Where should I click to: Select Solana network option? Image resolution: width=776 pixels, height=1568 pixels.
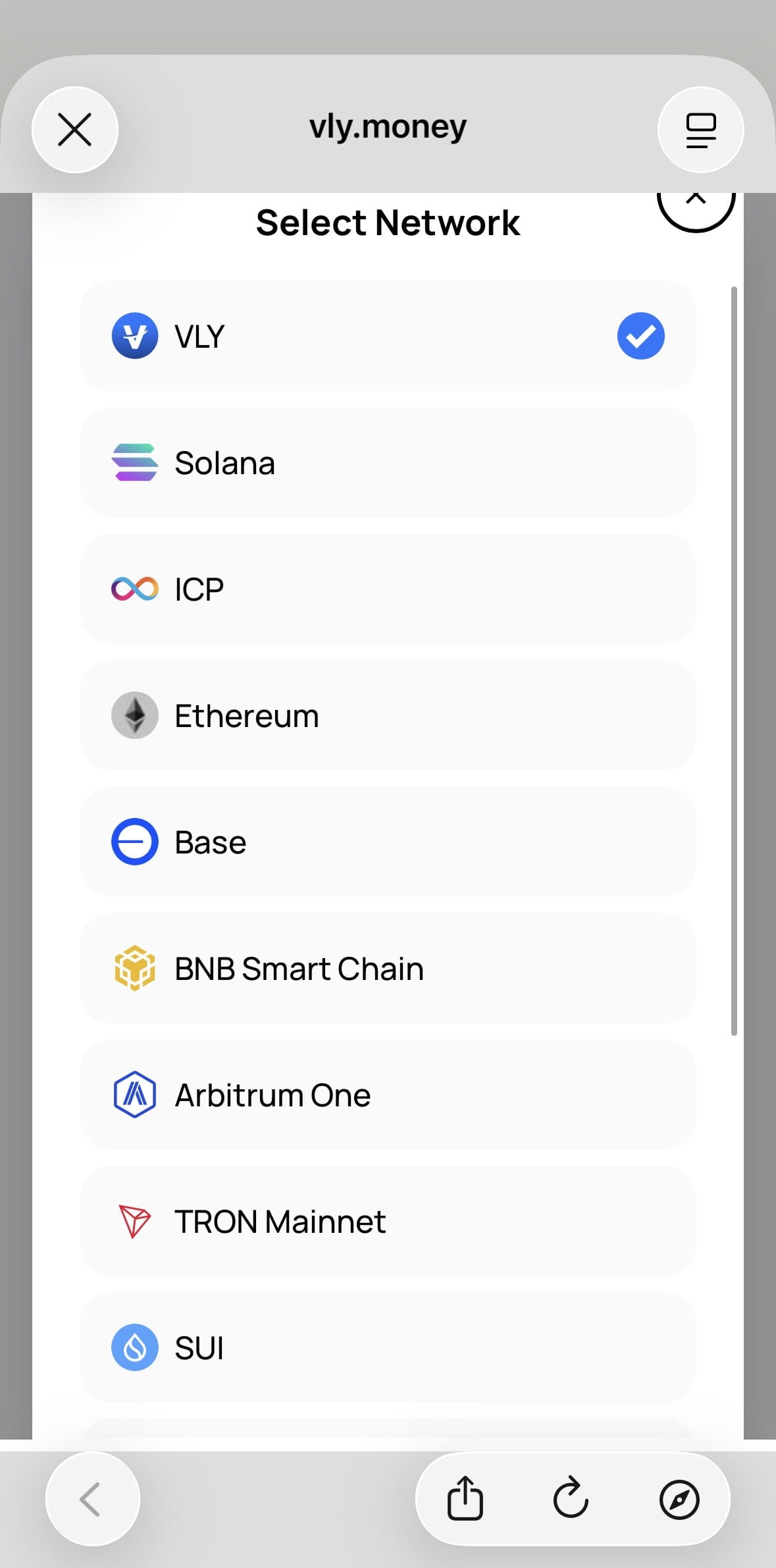pos(388,462)
